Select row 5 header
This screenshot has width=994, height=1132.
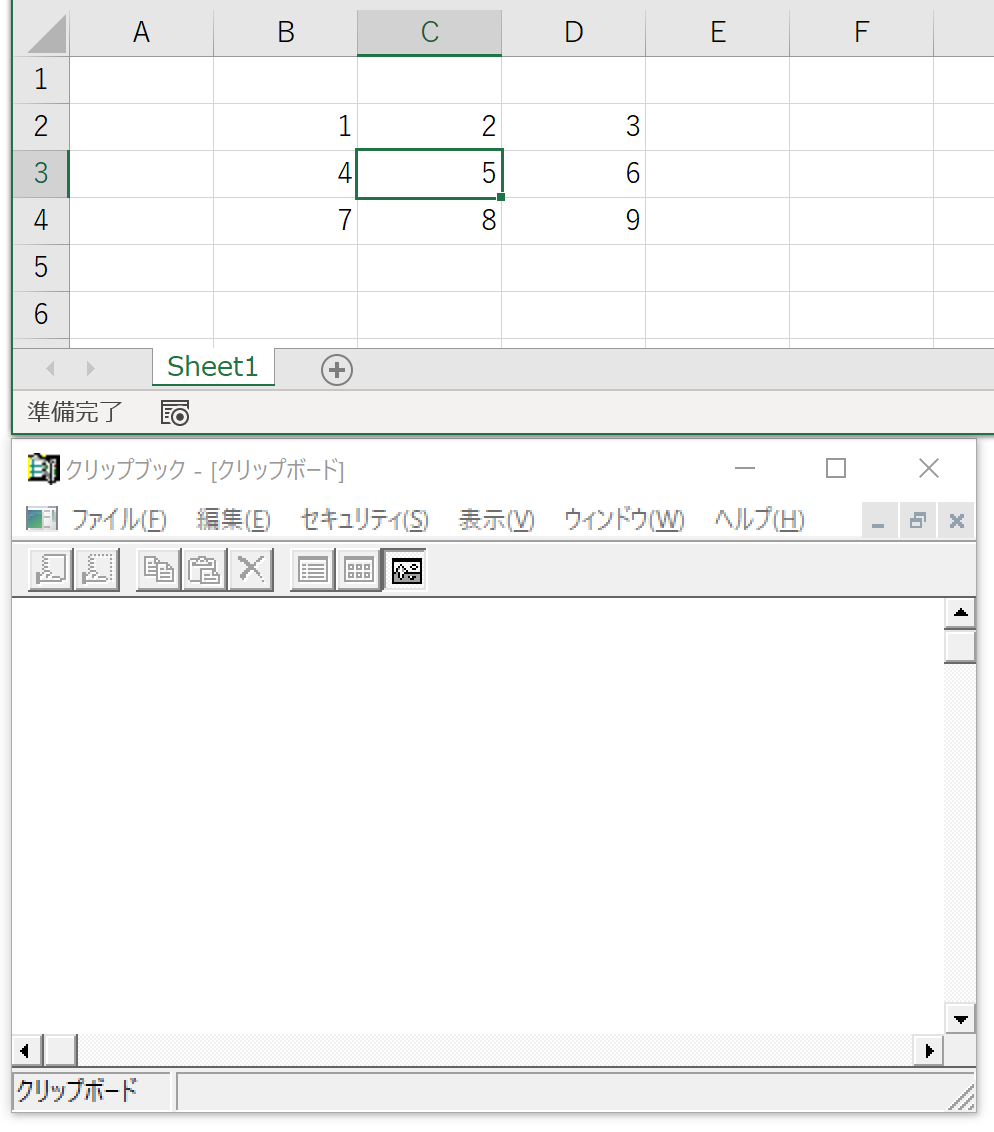pos(41,267)
